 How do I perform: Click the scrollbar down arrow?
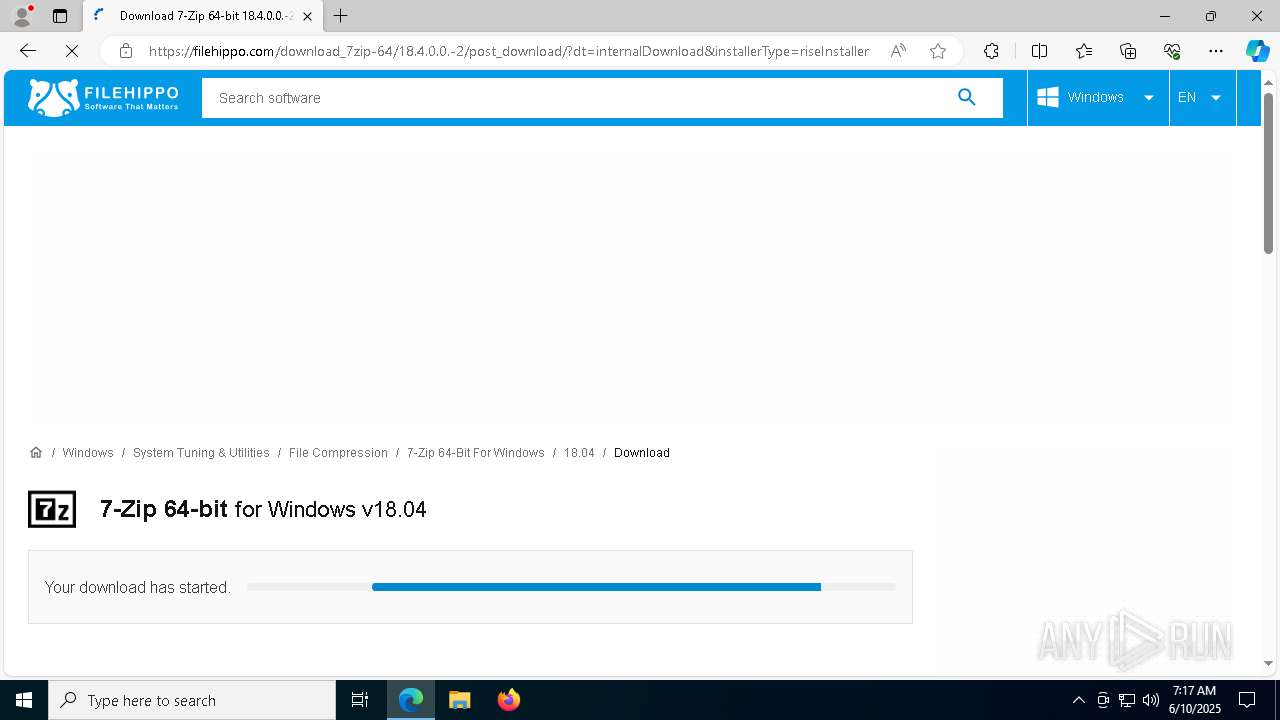point(1268,663)
